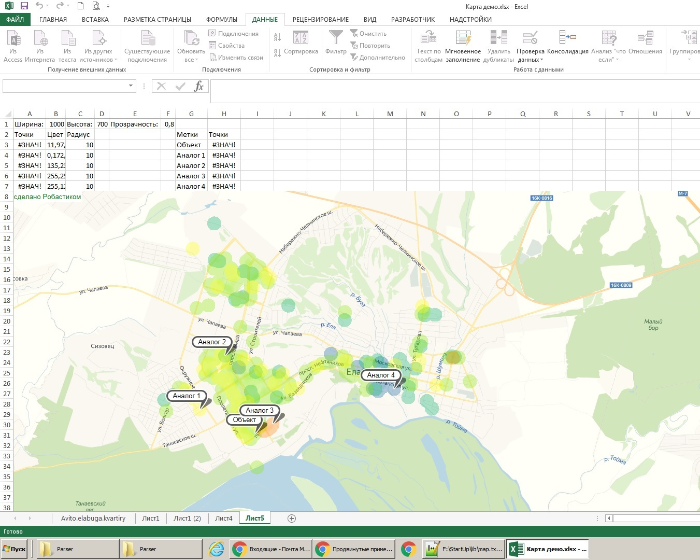Import data from the Internet
This screenshot has height=560, width=700.
coord(40,46)
